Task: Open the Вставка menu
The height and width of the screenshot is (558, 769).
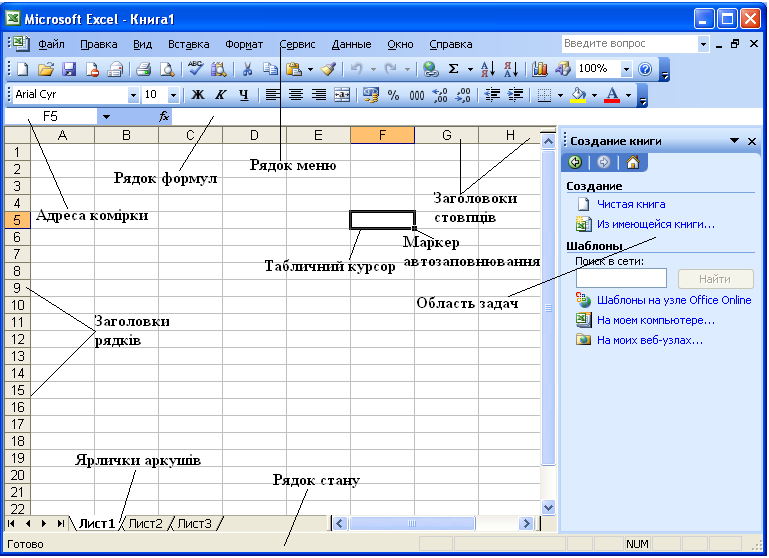Action: pyautogui.click(x=189, y=44)
